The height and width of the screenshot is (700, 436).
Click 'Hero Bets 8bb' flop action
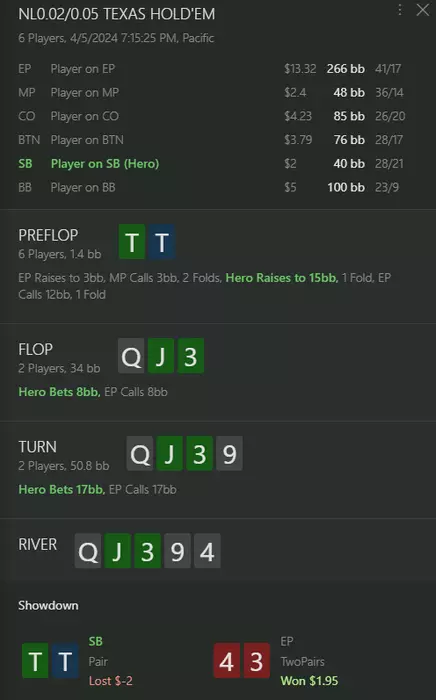point(59,392)
